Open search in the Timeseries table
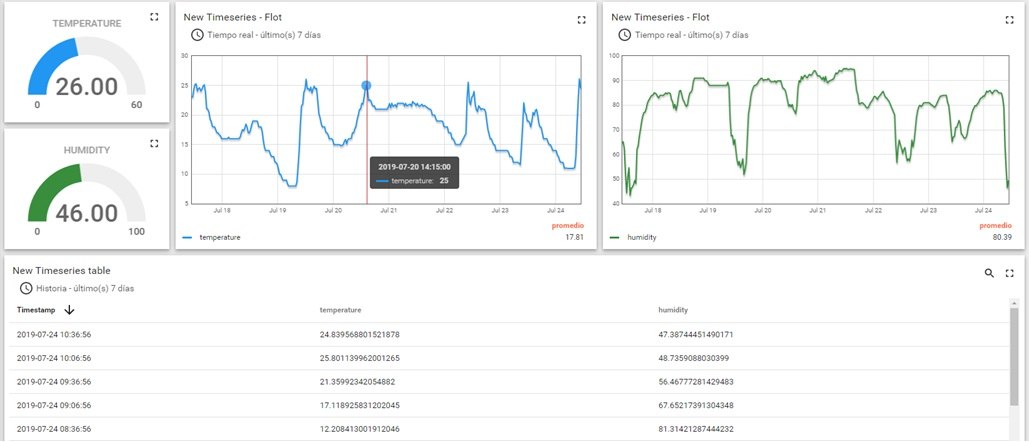 pos(990,273)
